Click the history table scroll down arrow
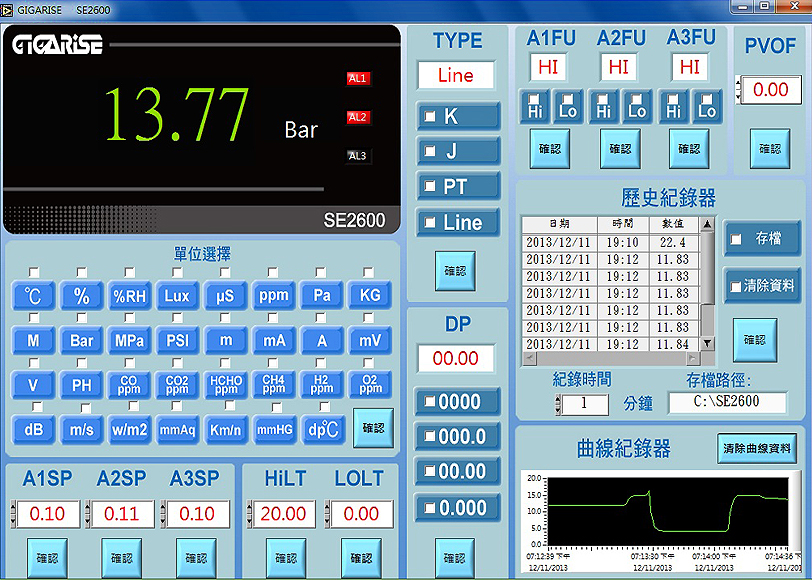Viewport: 812px width, 580px height. pyautogui.click(x=707, y=343)
